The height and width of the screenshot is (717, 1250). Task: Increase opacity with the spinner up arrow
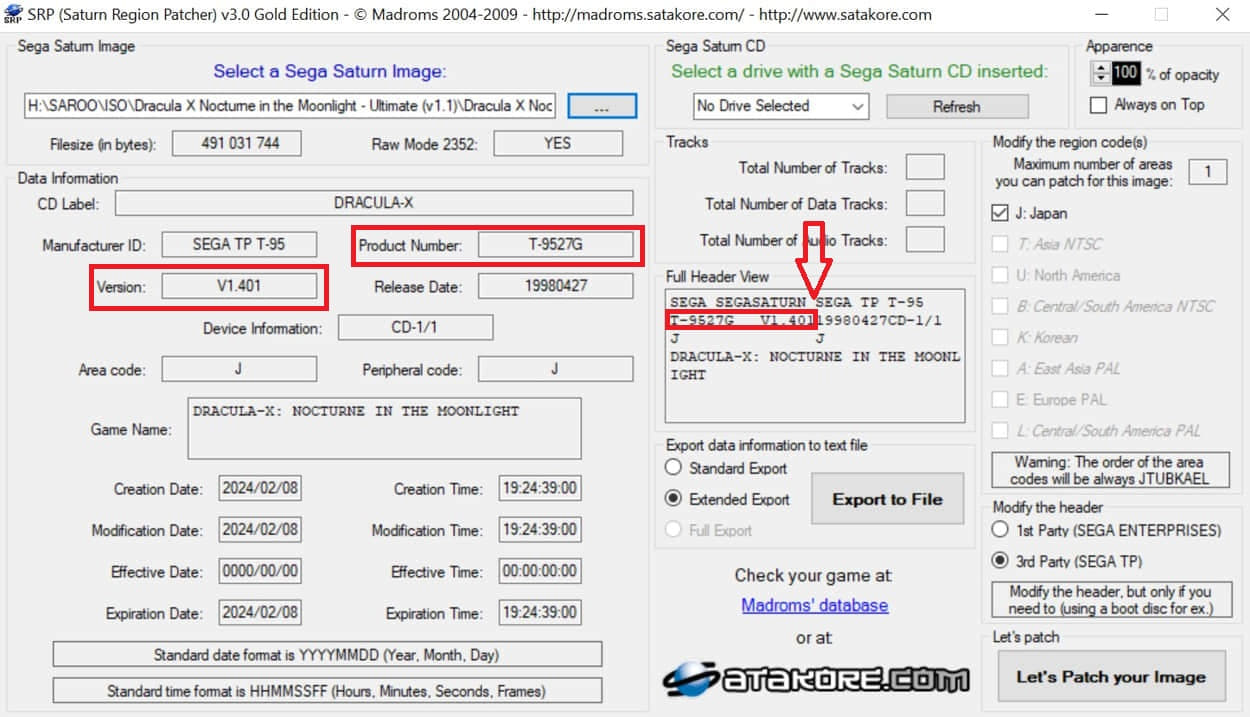(1101, 68)
